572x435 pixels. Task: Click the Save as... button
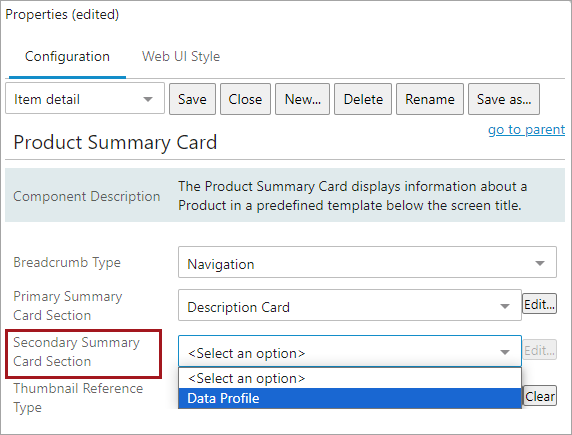[504, 99]
